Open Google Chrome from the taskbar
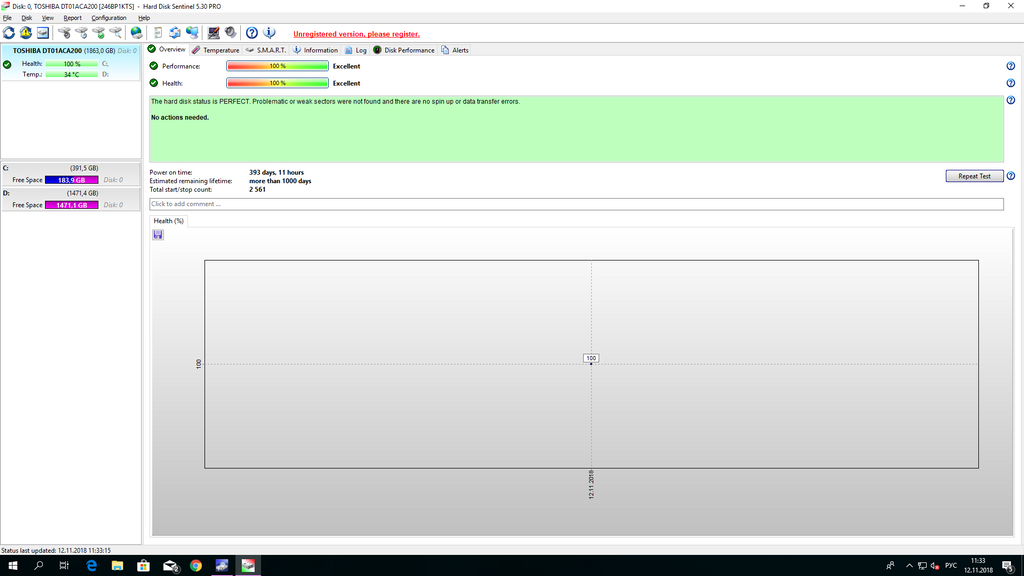The height and width of the screenshot is (576, 1024). [x=196, y=566]
